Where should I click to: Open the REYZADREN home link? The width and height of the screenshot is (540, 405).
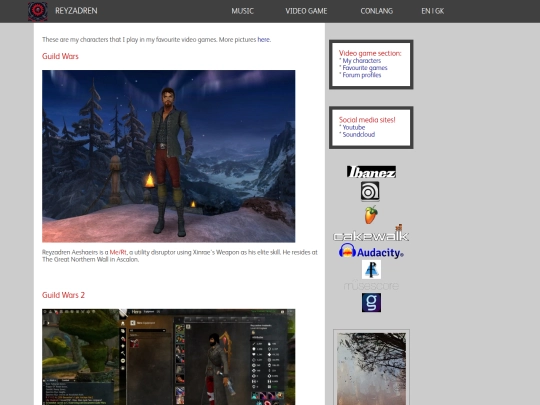point(76,11)
